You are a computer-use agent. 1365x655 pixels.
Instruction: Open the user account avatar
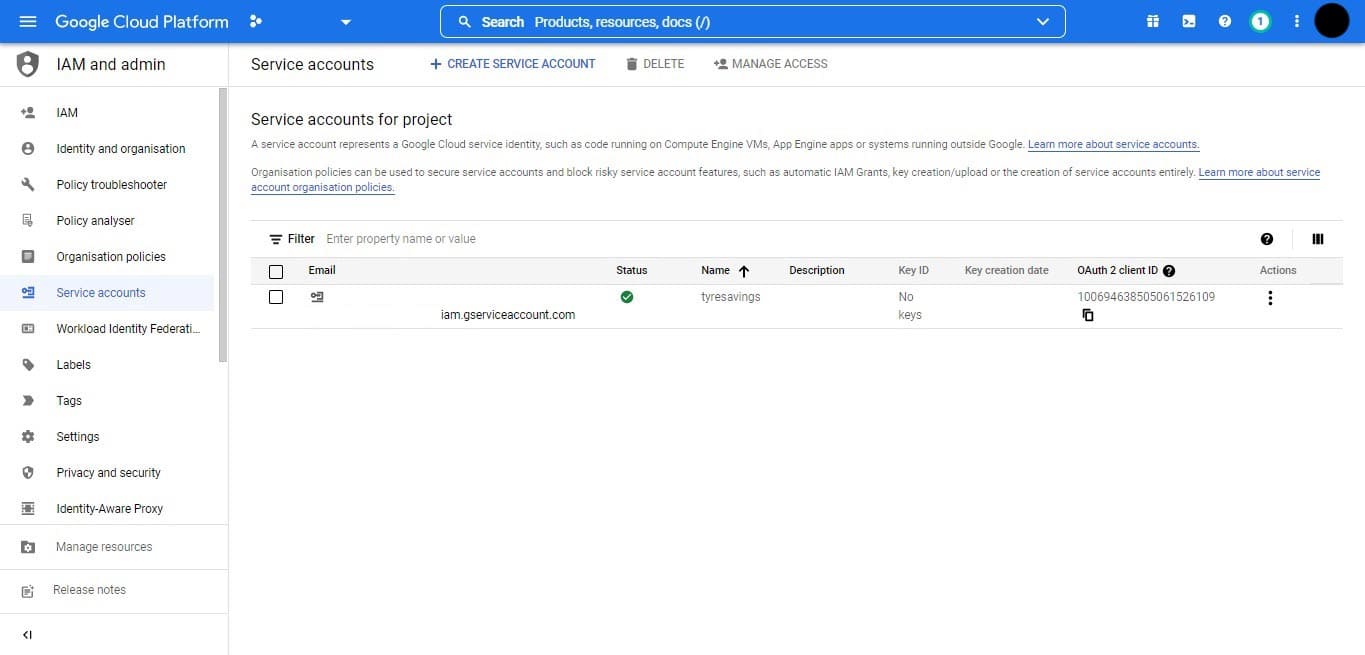tap(1332, 21)
